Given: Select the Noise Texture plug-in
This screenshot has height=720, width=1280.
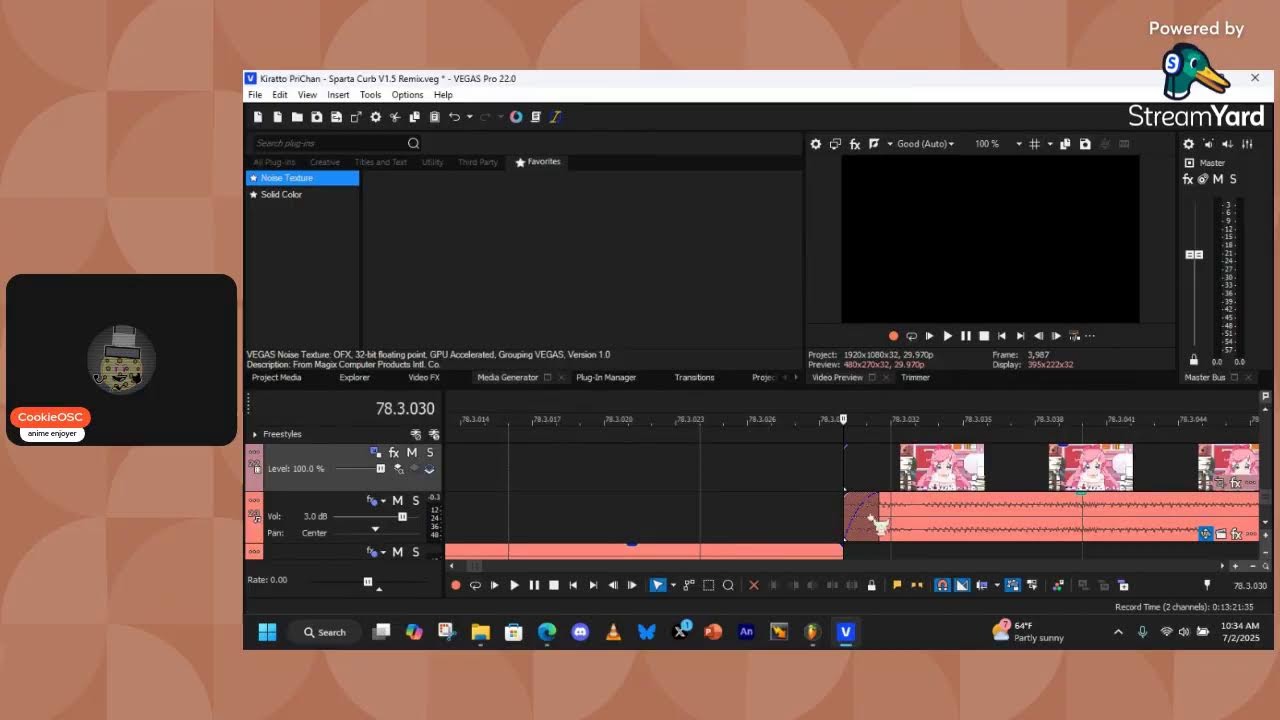Looking at the screenshot, I should pyautogui.click(x=302, y=178).
